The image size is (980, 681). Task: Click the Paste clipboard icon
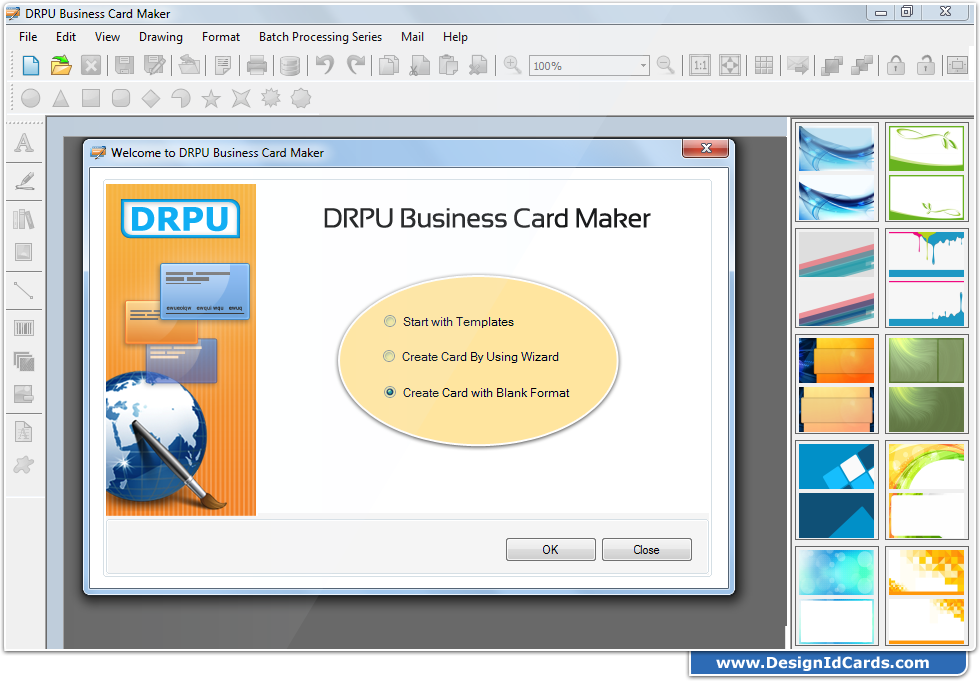pyautogui.click(x=448, y=66)
